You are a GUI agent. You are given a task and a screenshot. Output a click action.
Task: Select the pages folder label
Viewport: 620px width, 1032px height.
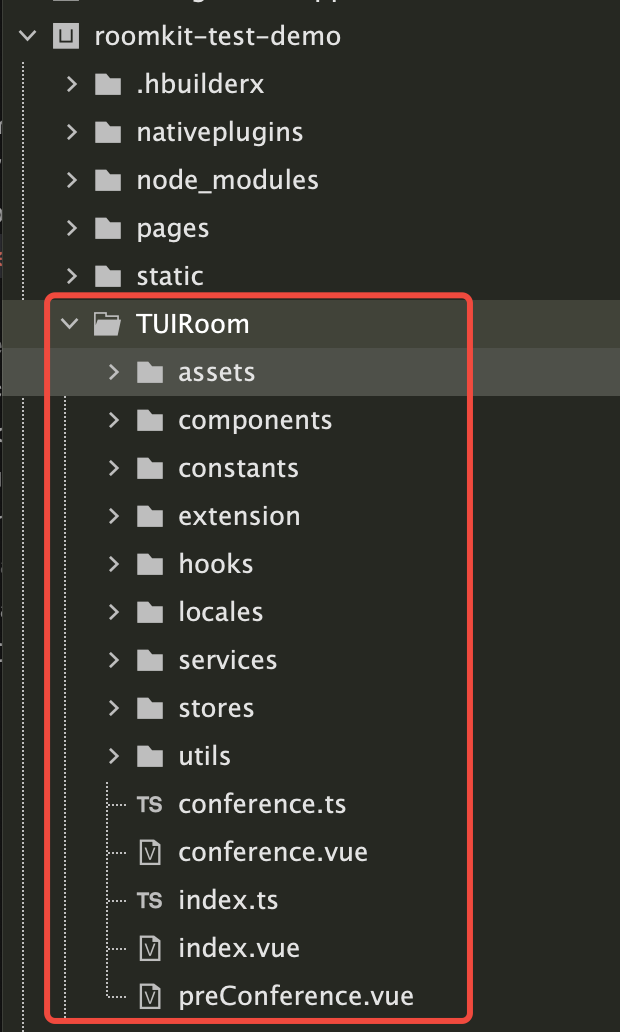tap(172, 228)
